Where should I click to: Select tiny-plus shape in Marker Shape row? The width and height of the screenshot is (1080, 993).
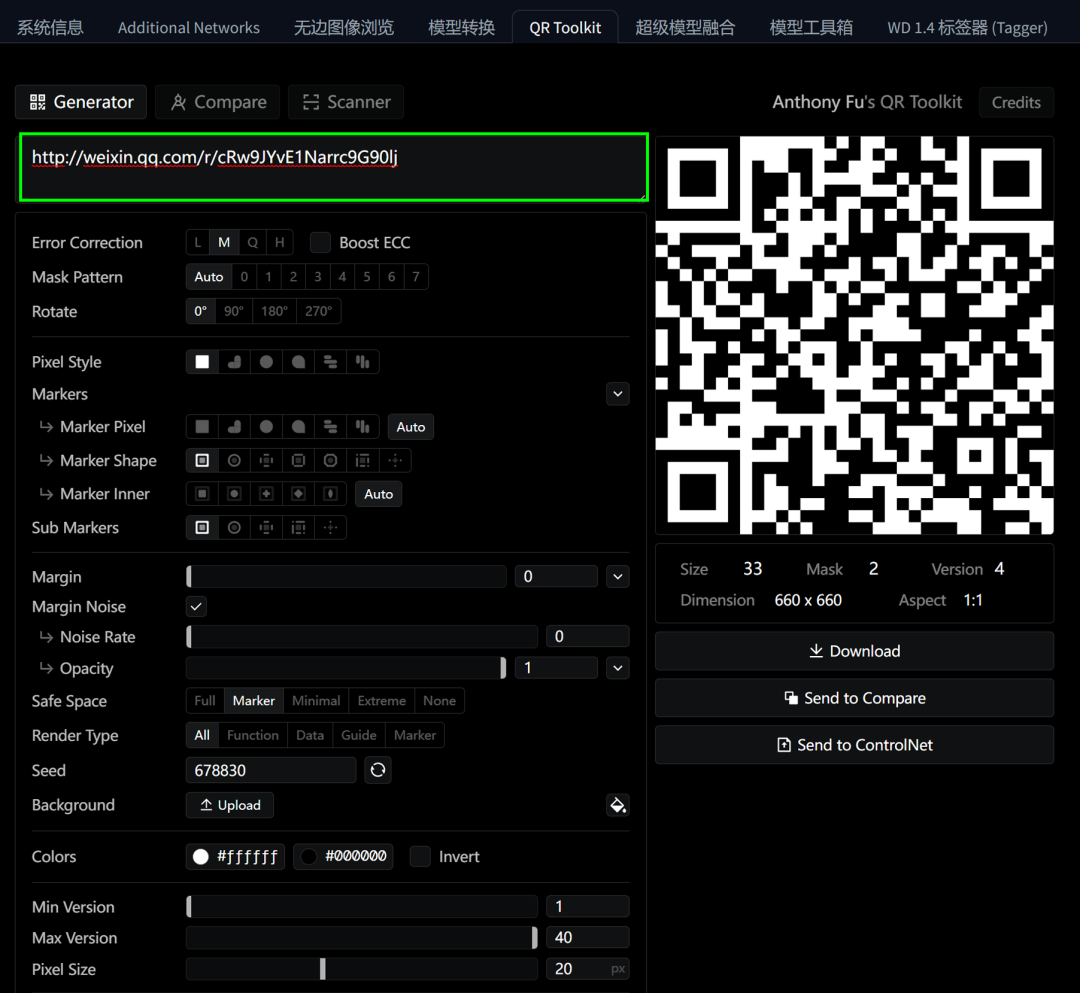pos(395,461)
